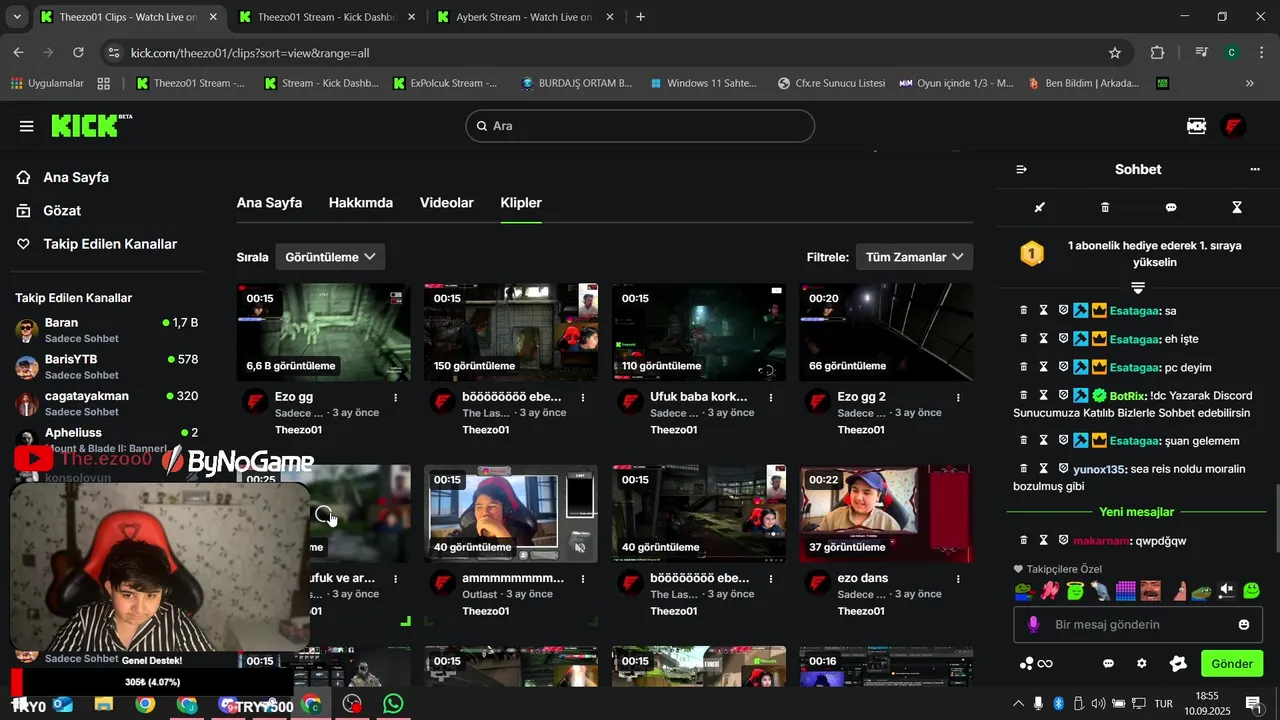
Task: Ban user on 'pc deyim' message
Action: [1063, 367]
